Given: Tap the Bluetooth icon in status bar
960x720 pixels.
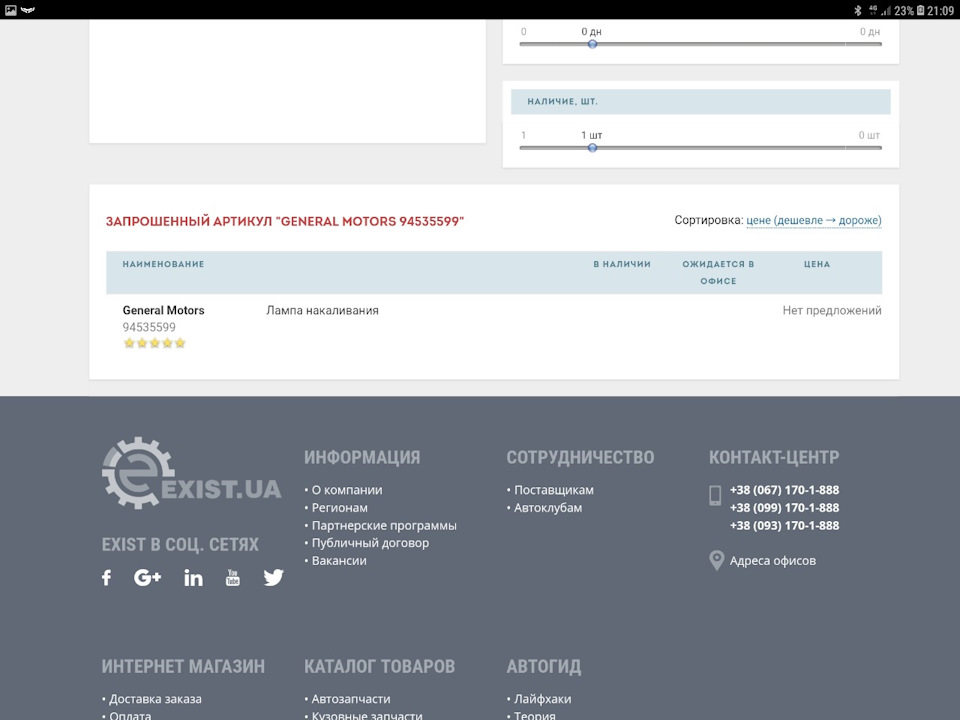Looking at the screenshot, I should (858, 10).
